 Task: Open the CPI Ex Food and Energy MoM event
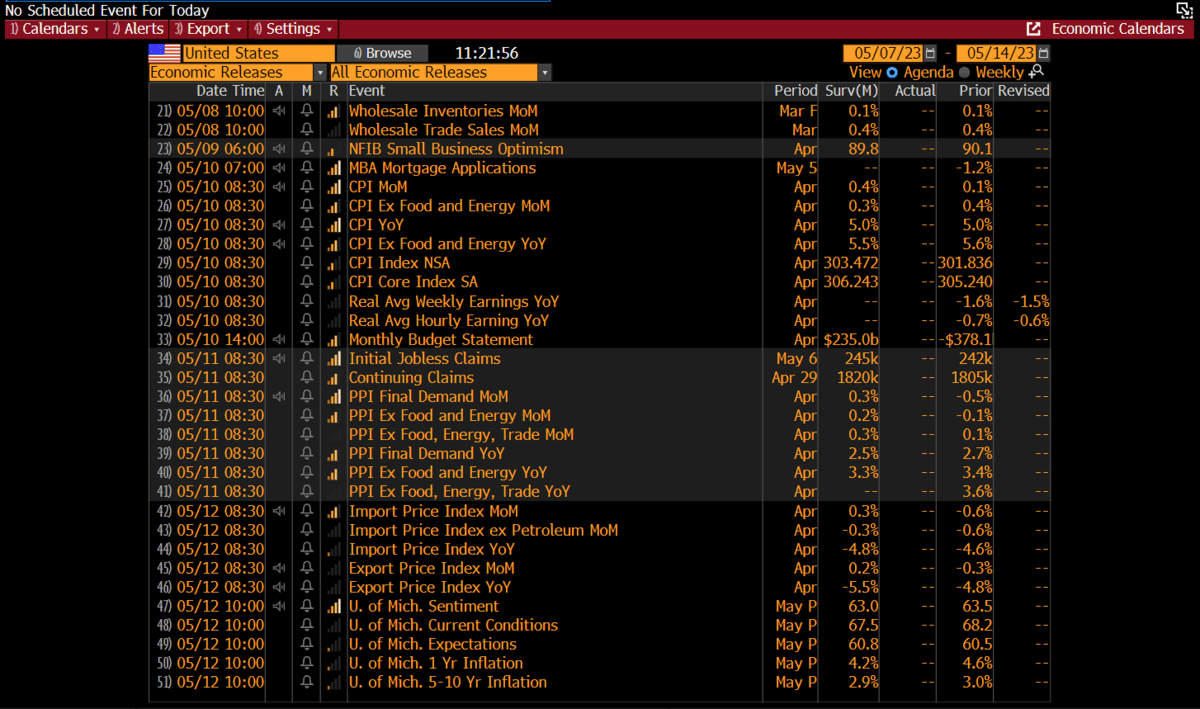(449, 206)
